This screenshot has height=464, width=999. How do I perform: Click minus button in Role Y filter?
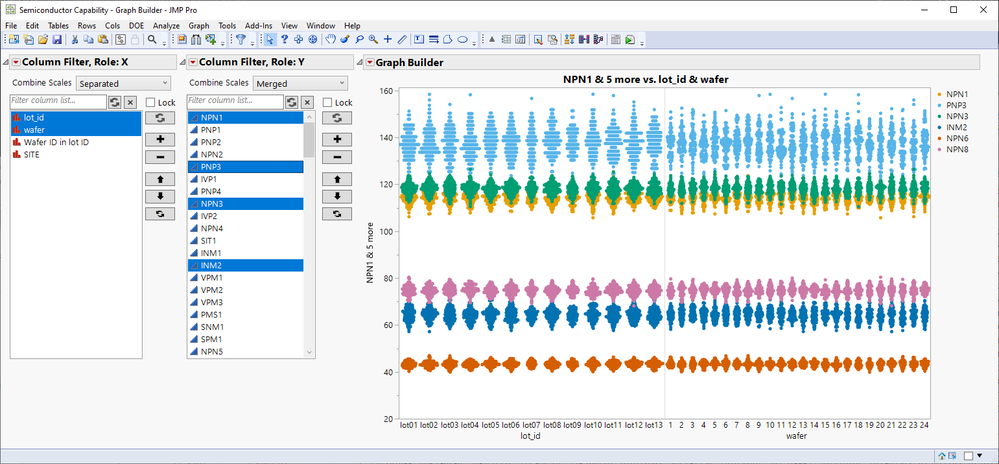tap(336, 157)
